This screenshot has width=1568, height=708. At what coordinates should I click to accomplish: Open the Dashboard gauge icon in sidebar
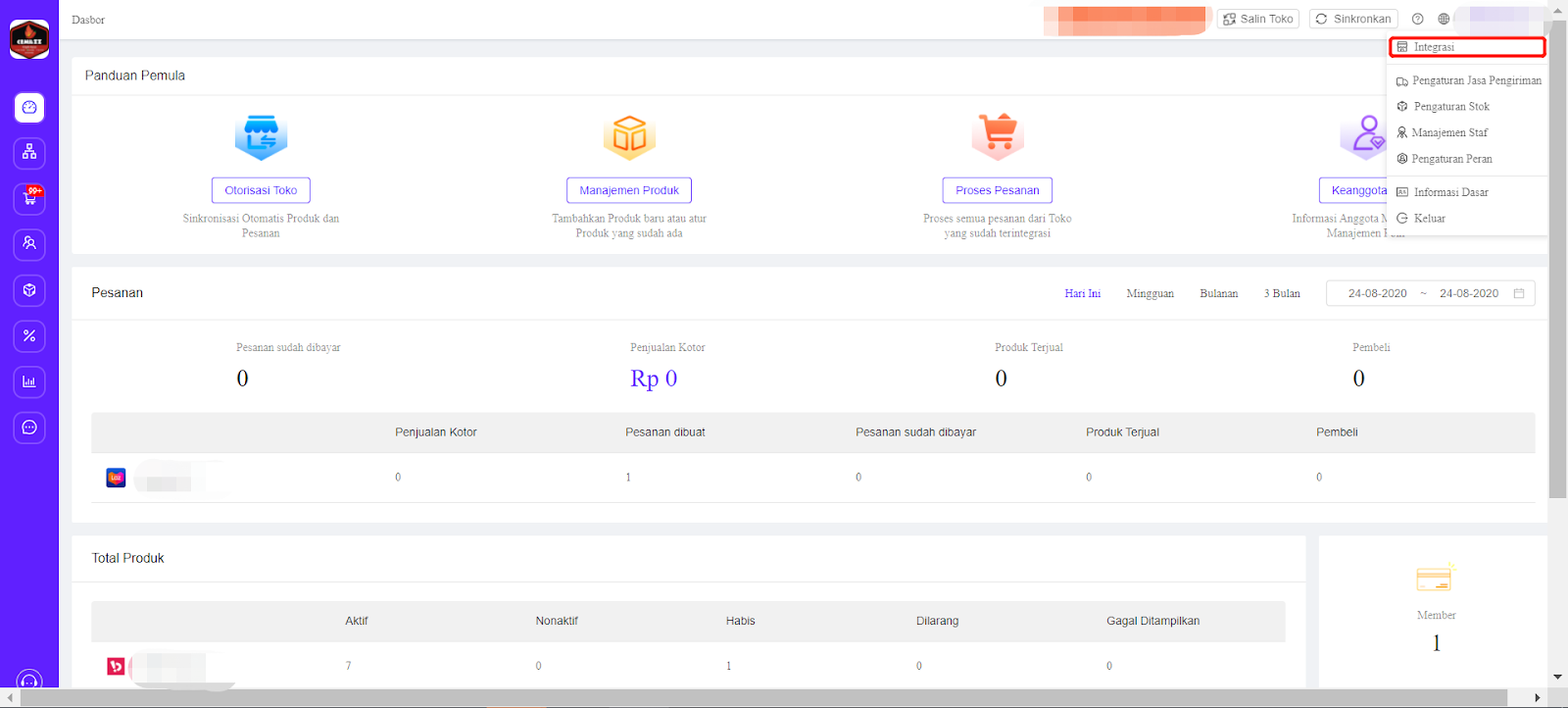click(29, 108)
